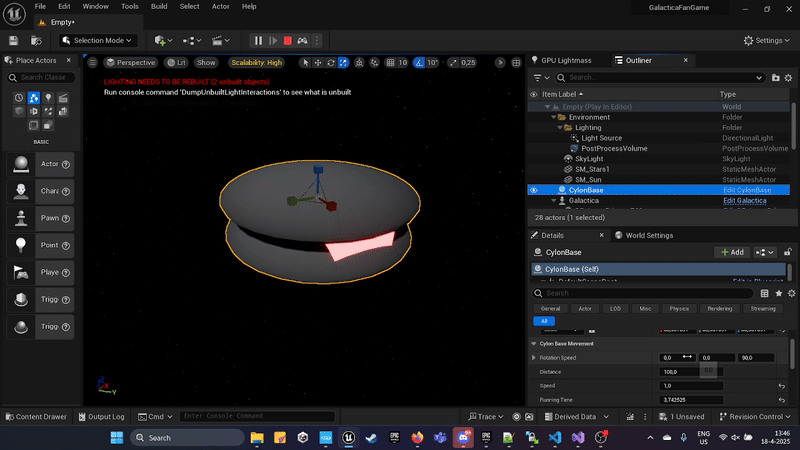Image resolution: width=800 pixels, height=450 pixels.
Task: Stop the play session with red button
Action: pos(288,40)
